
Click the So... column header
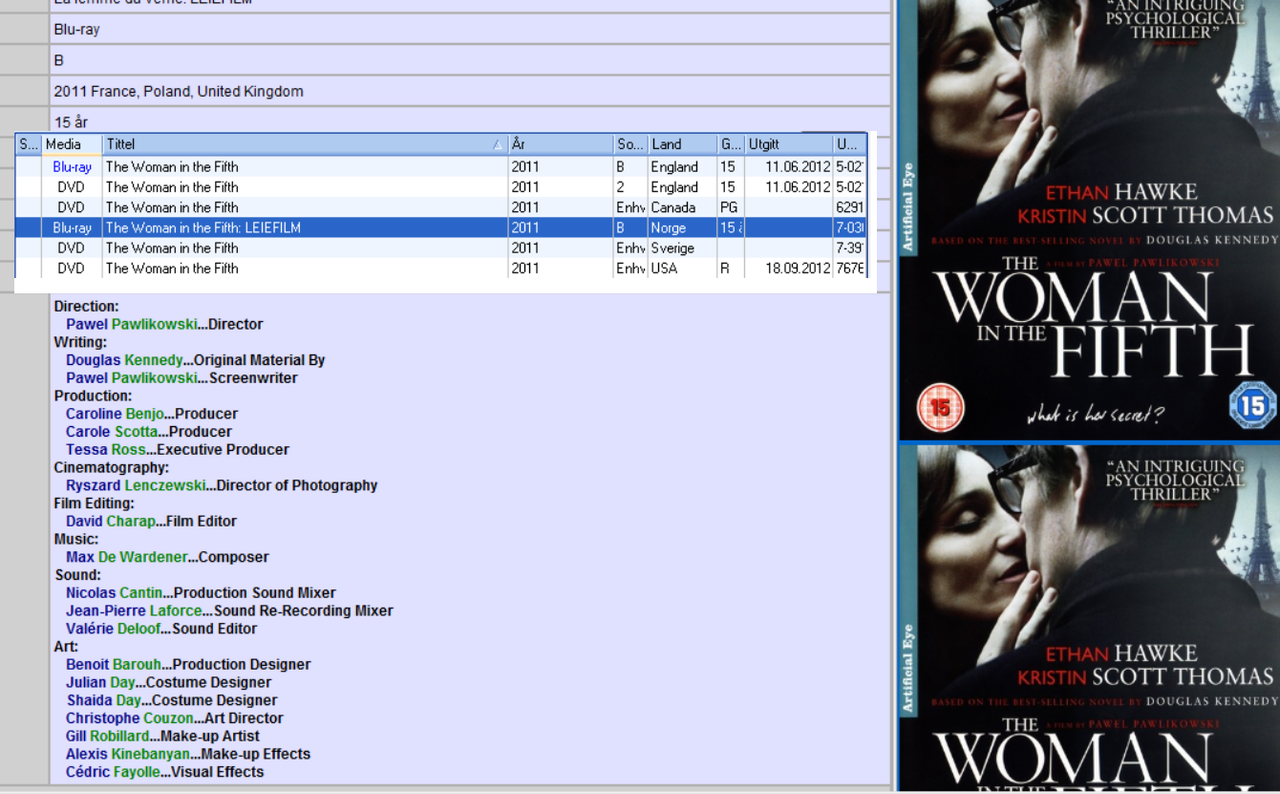[x=631, y=144]
